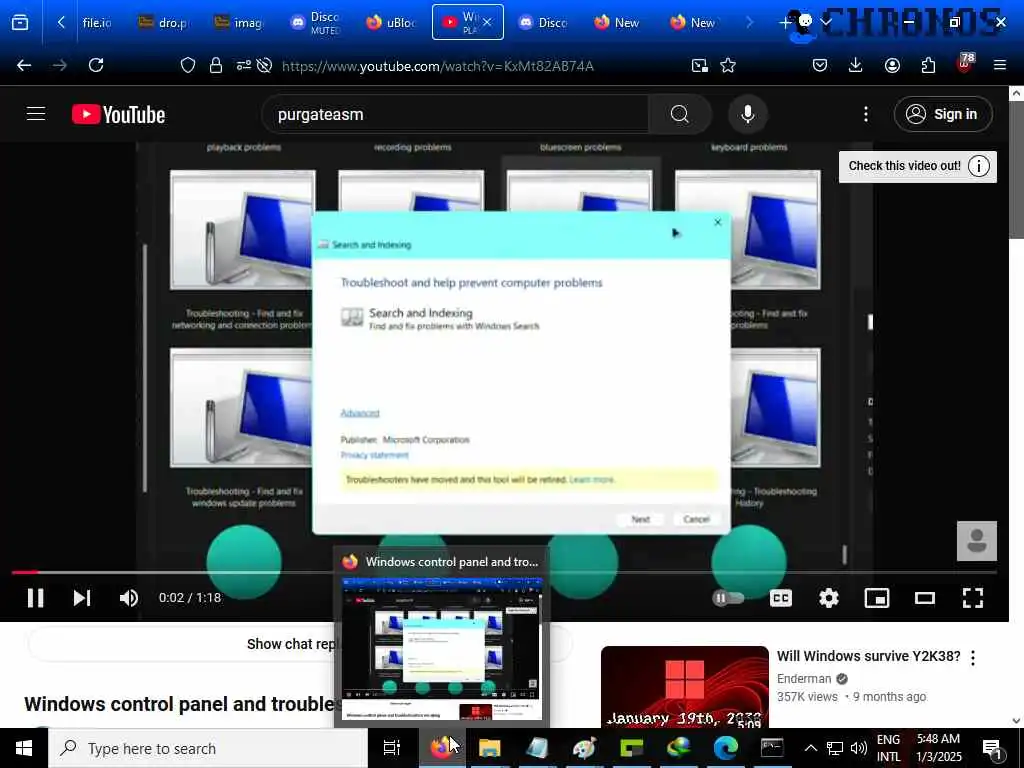The image size is (1024, 768).
Task: Go to the YouTube home logo
Action: pos(118,114)
